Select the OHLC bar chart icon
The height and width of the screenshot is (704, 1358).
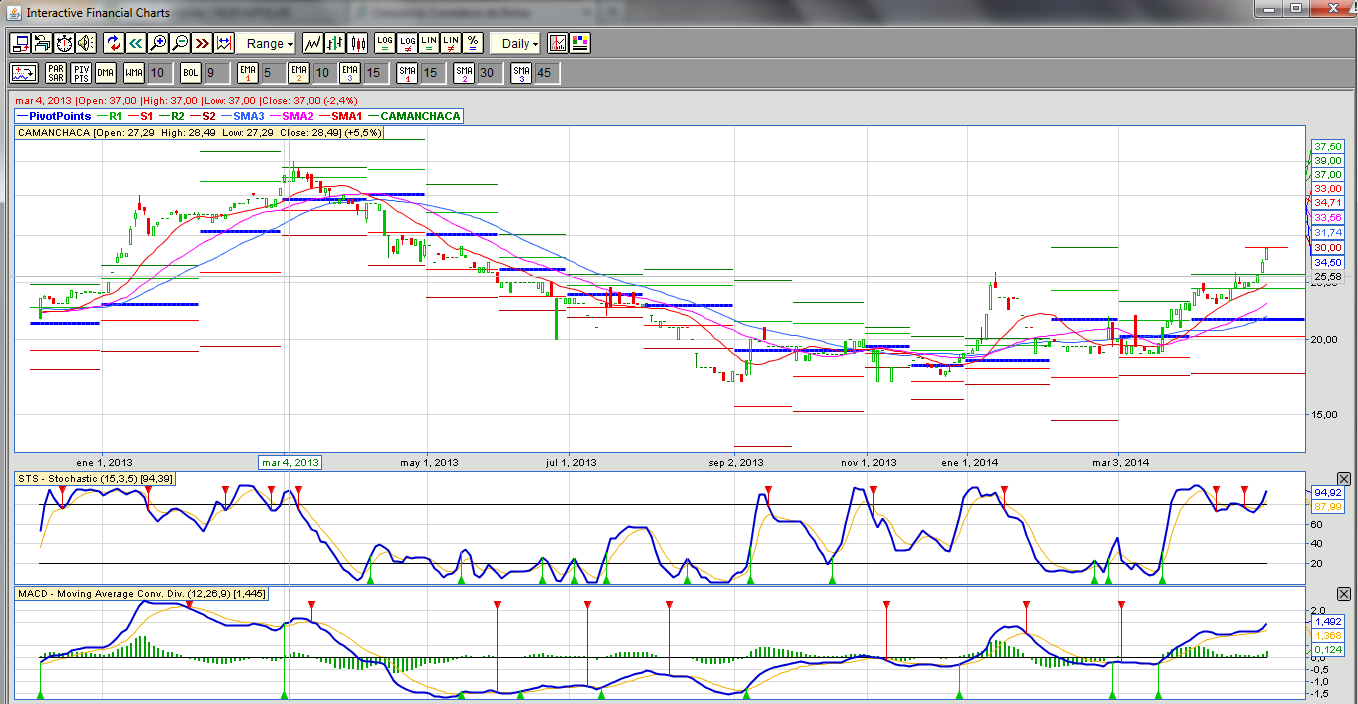click(x=336, y=43)
